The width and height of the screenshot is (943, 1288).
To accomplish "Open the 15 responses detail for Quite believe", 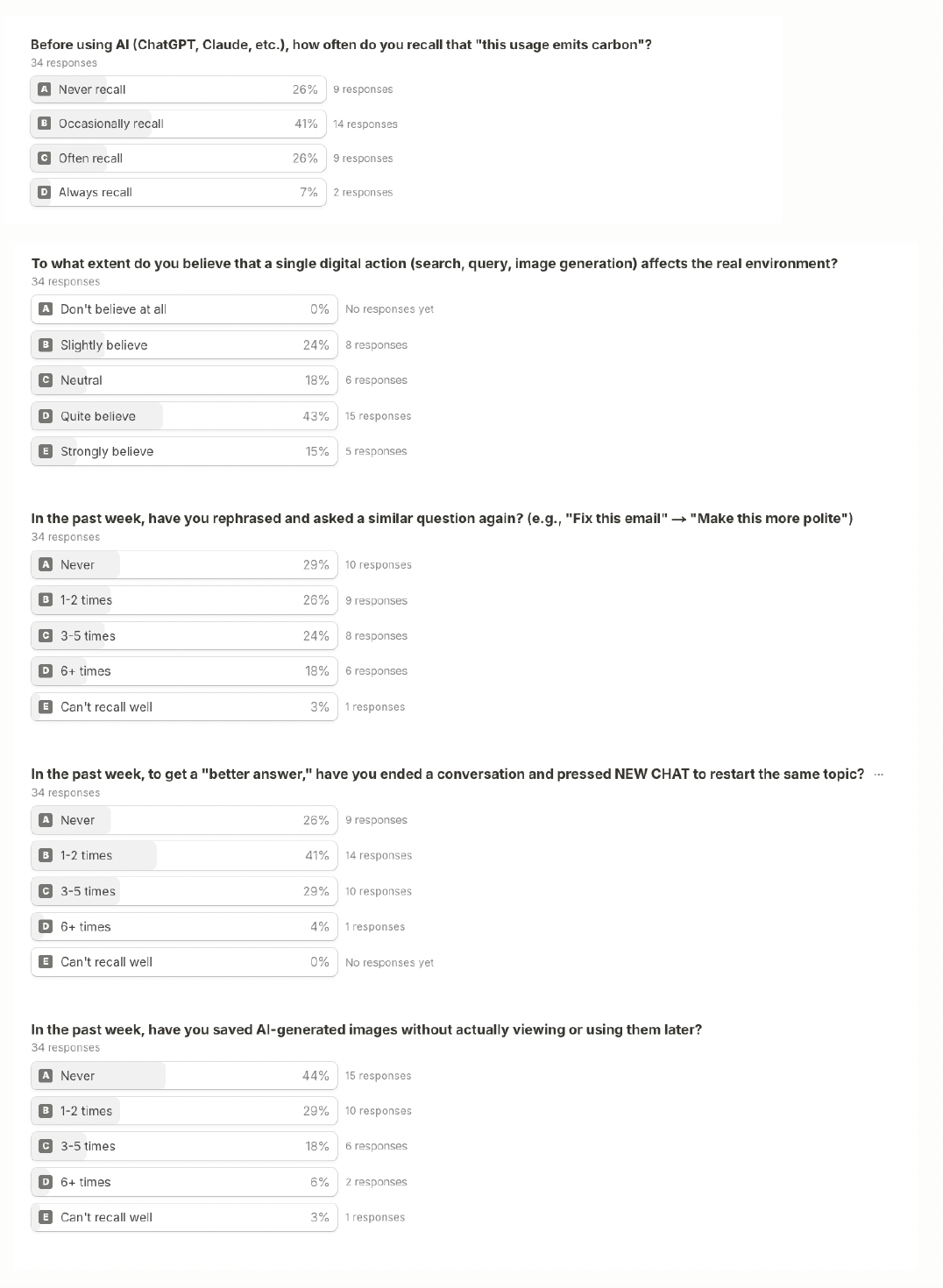I will 378,416.
